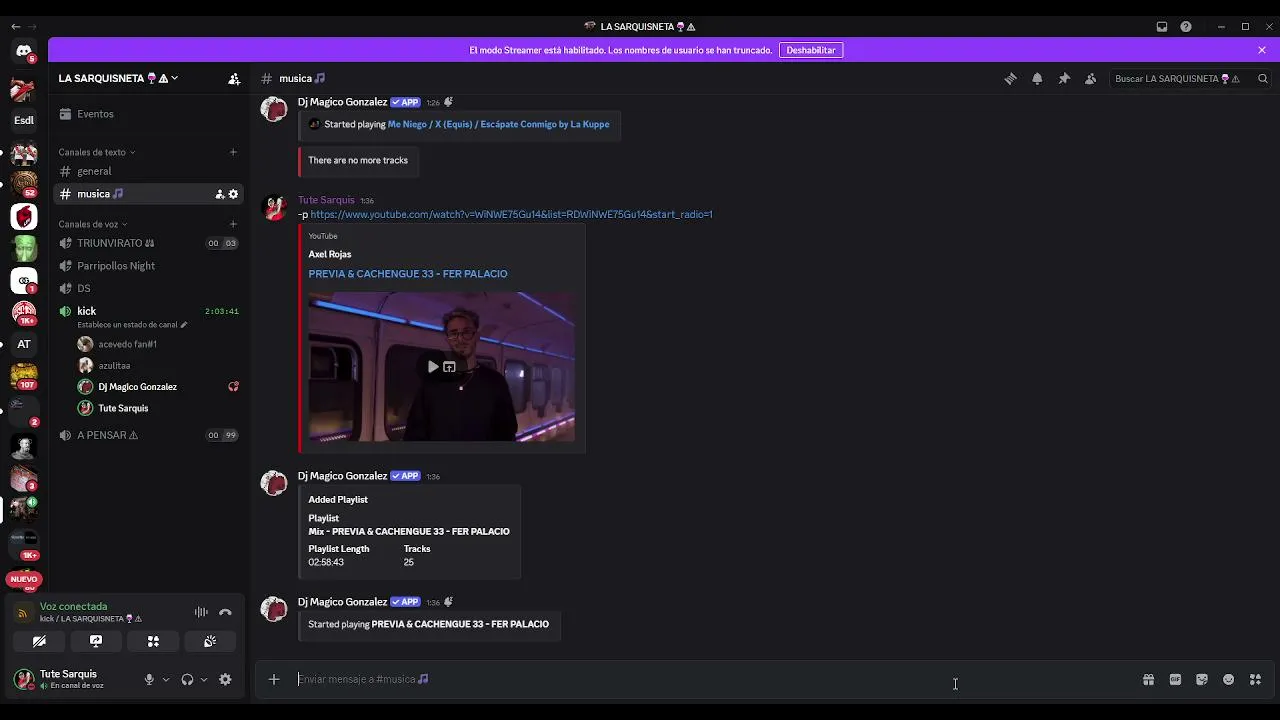The height and width of the screenshot is (720, 1280).
Task: Add a channel to Canales de texto
Action: [233, 152]
